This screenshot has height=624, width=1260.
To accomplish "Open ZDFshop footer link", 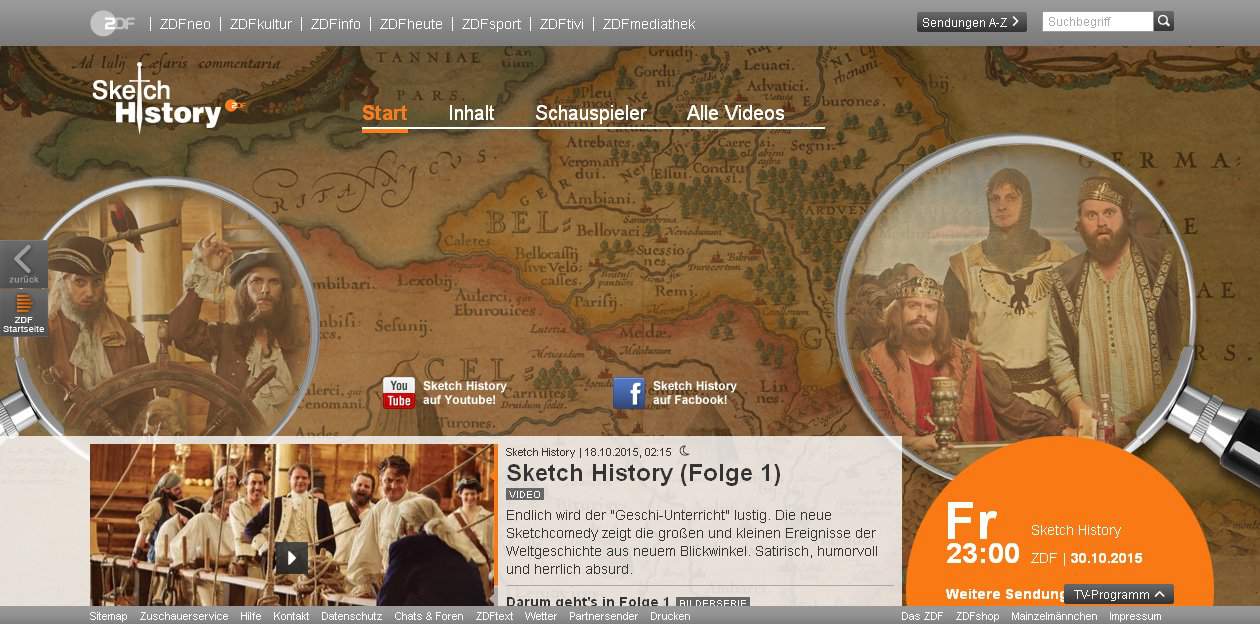I will click(977, 616).
